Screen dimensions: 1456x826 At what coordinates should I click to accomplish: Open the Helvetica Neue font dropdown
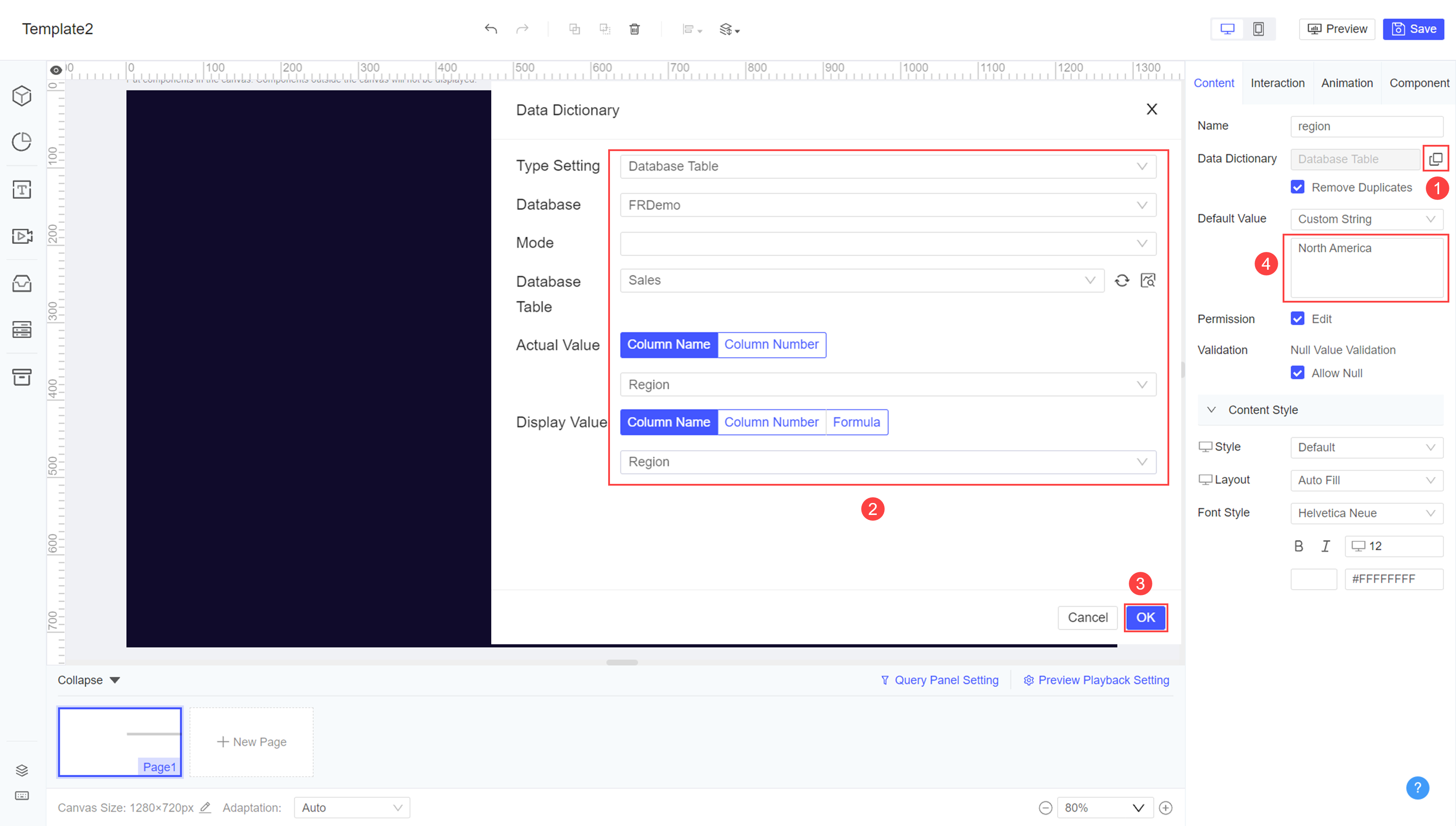[1366, 513]
